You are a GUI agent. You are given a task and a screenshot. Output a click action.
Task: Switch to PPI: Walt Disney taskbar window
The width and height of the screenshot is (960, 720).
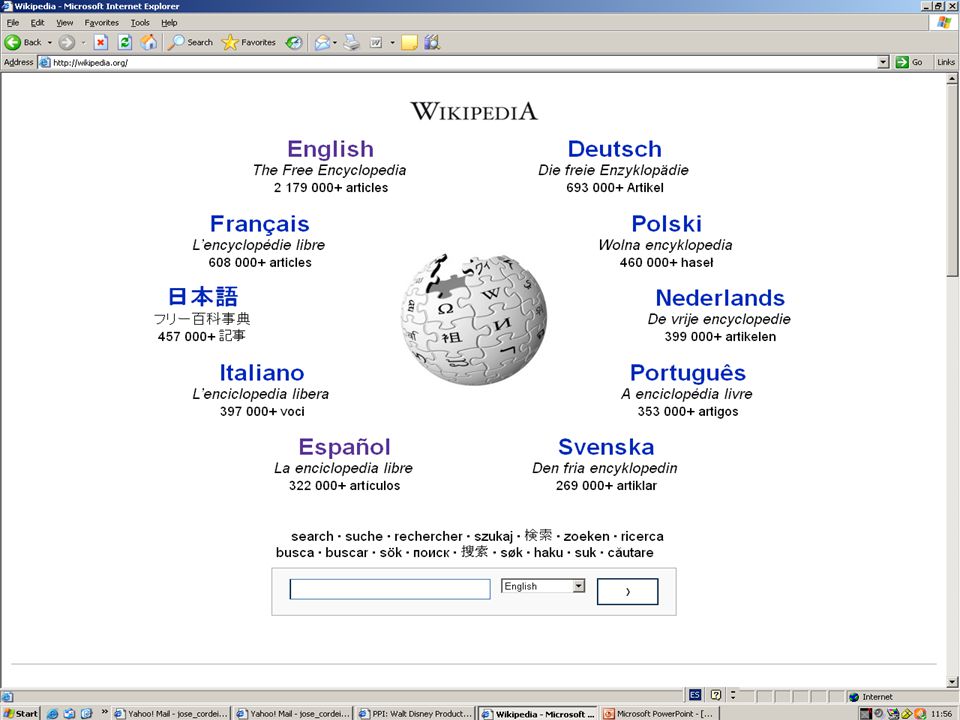point(416,713)
